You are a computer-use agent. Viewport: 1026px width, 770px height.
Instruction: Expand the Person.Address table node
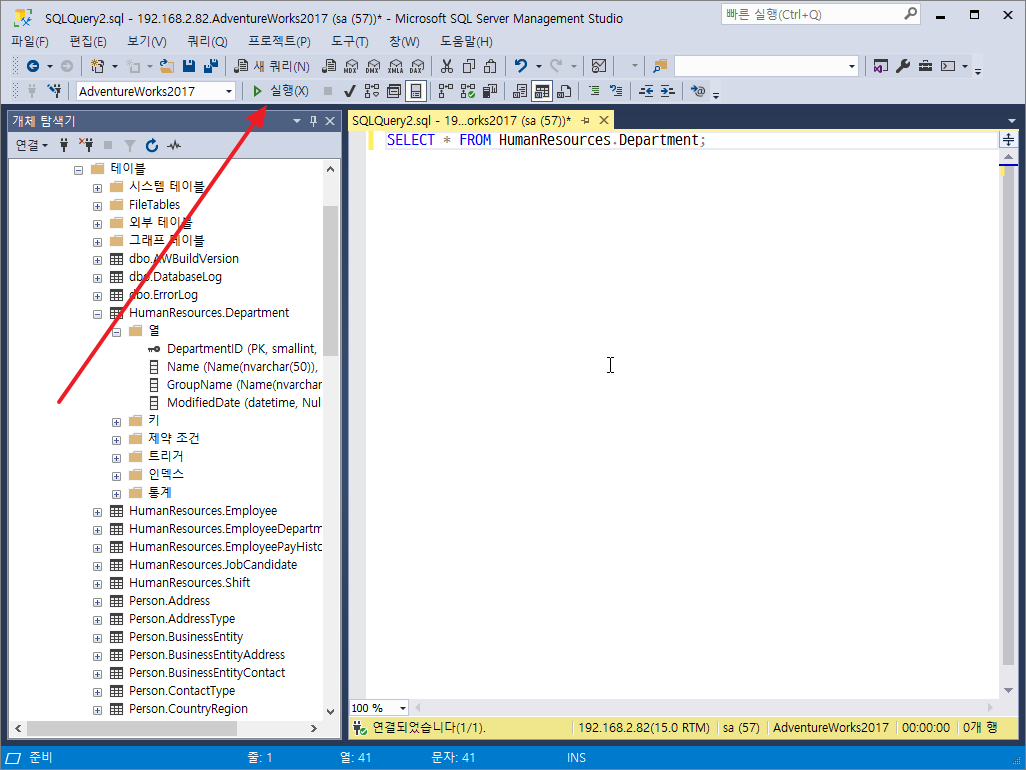[x=97, y=602]
